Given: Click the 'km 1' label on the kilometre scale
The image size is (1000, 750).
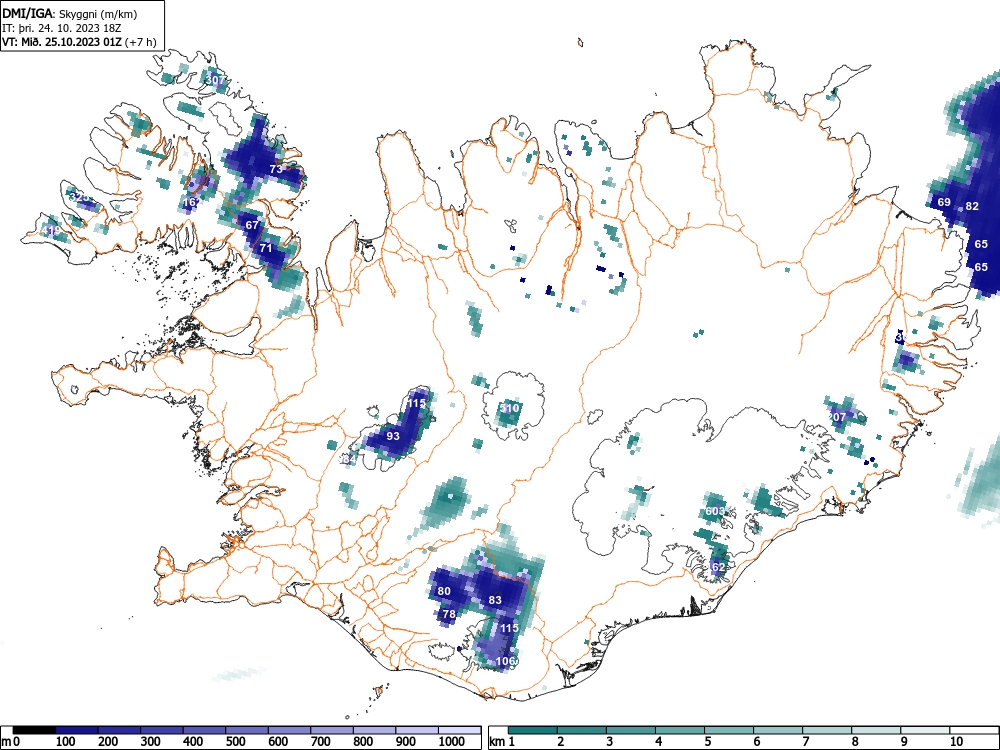Looking at the screenshot, I should [503, 741].
